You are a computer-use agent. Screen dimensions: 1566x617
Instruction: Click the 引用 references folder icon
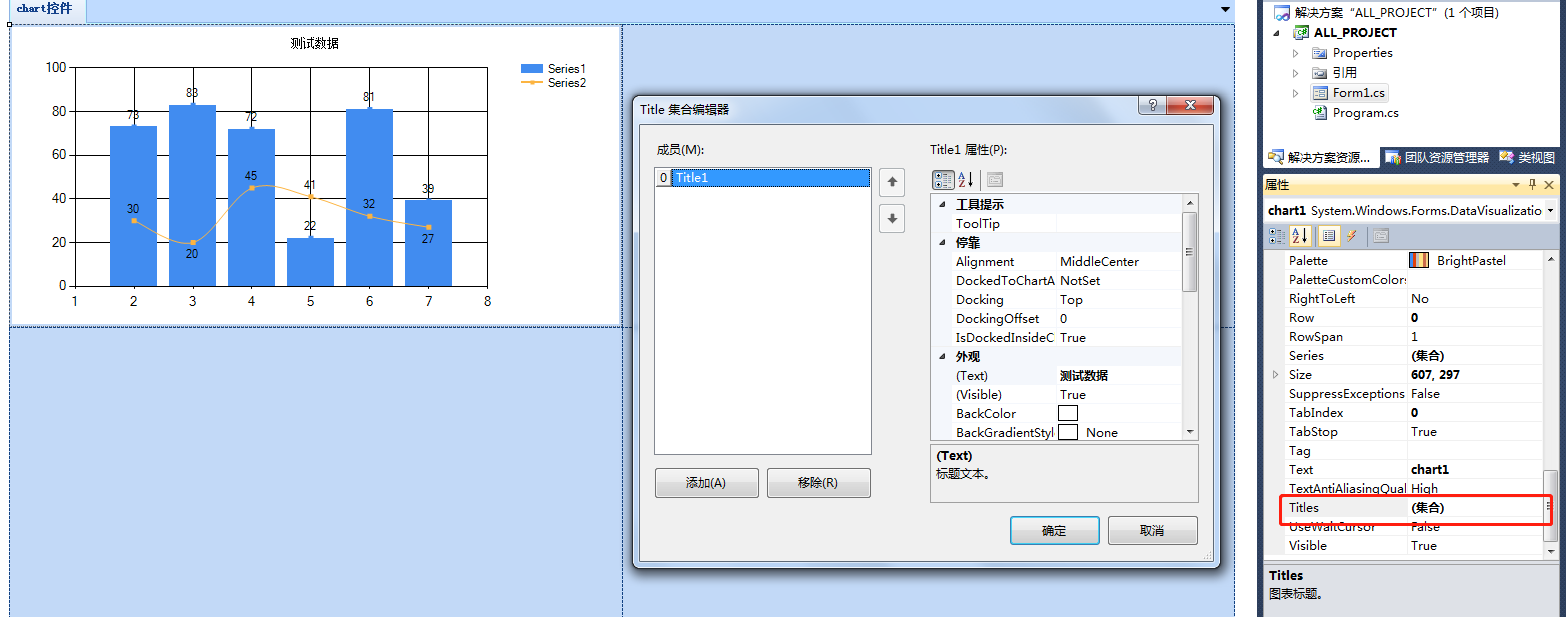[x=1320, y=73]
